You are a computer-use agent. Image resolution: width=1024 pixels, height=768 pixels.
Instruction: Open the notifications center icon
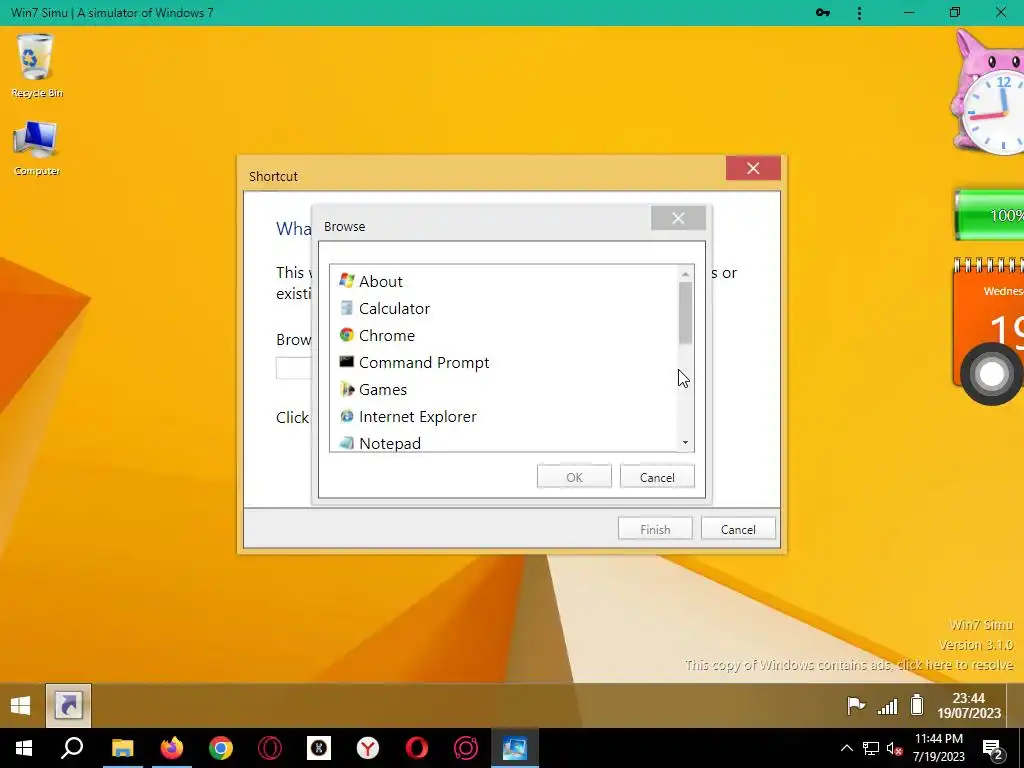click(993, 748)
